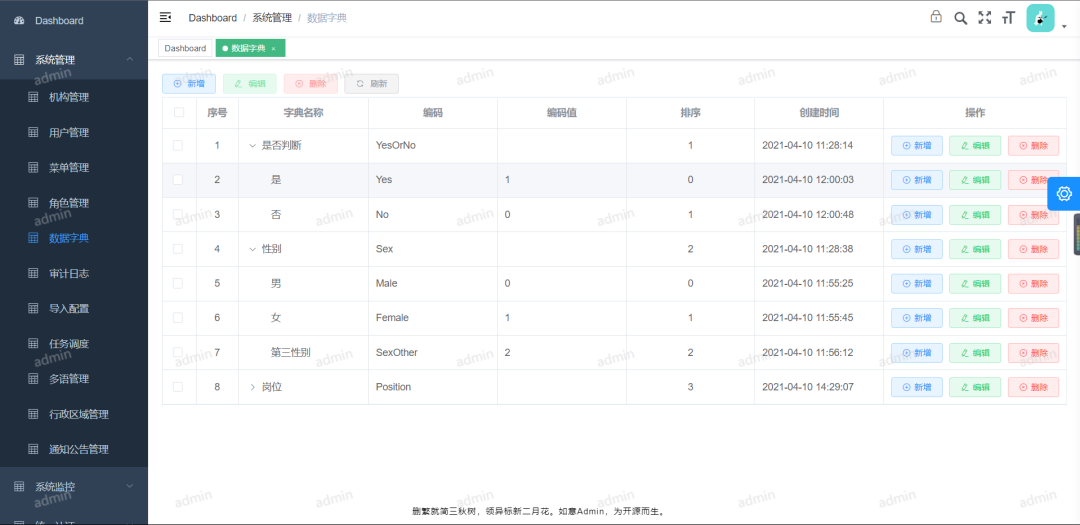Click the lock screen icon
The image size is (1080, 525).
[x=936, y=17]
